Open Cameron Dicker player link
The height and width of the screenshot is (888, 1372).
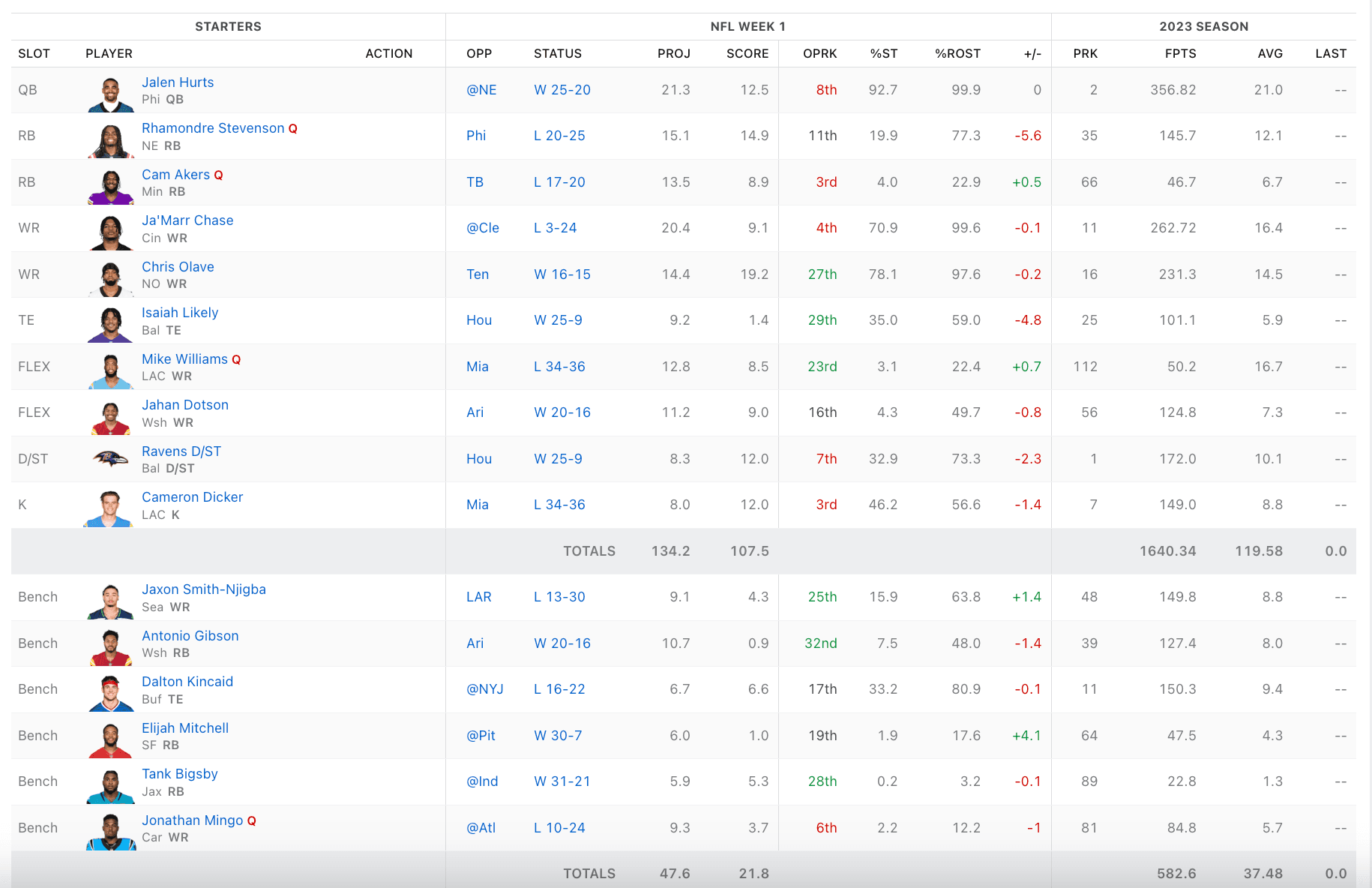[193, 497]
